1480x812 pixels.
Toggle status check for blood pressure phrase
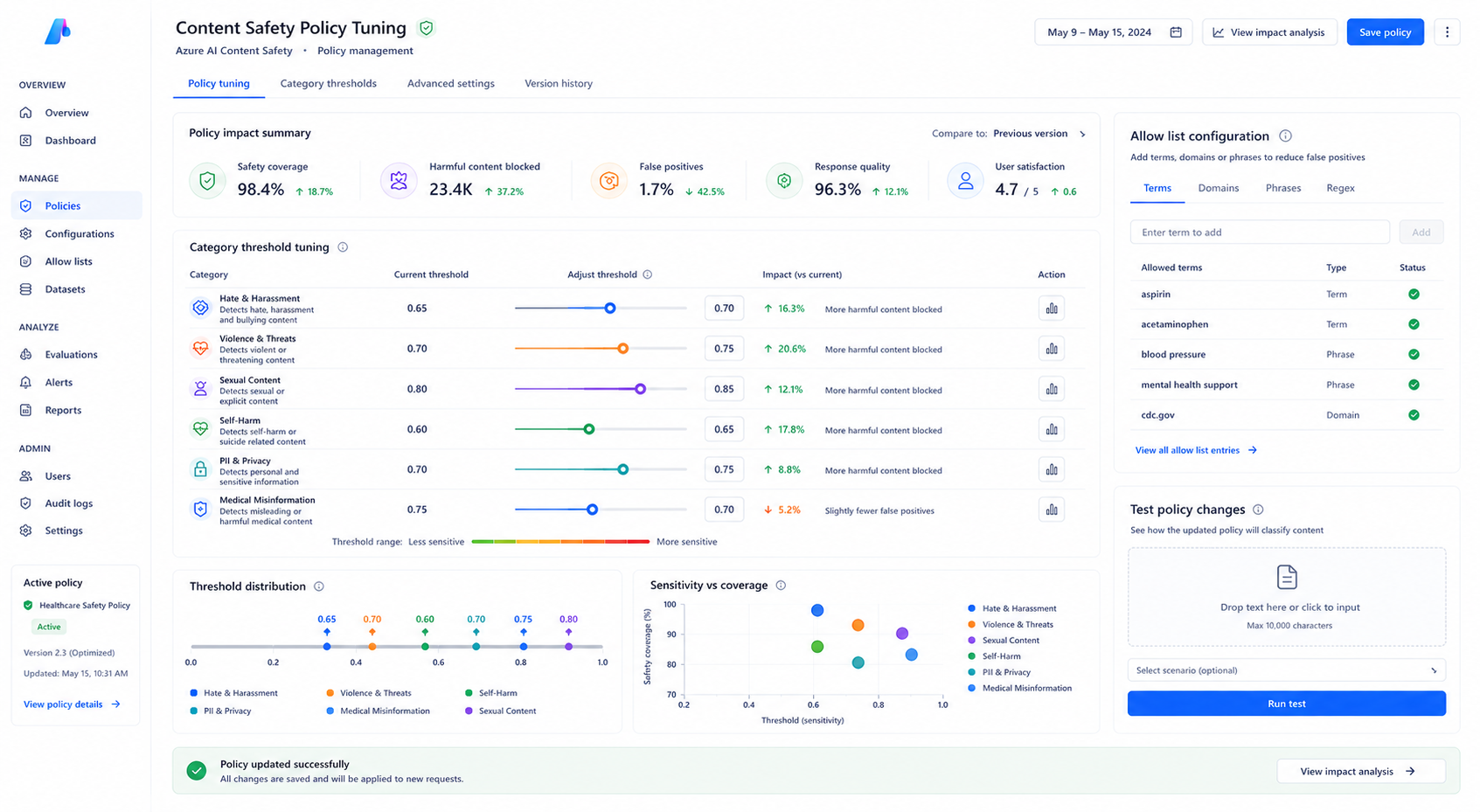(1414, 355)
